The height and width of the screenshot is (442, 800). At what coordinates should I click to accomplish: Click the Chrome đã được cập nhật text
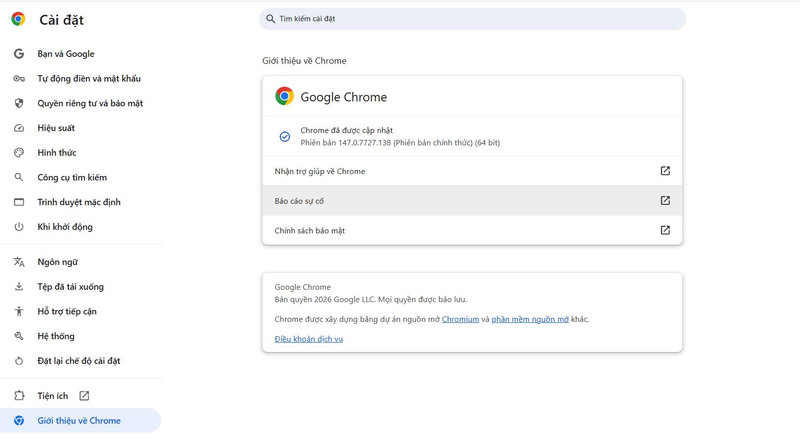(346, 131)
